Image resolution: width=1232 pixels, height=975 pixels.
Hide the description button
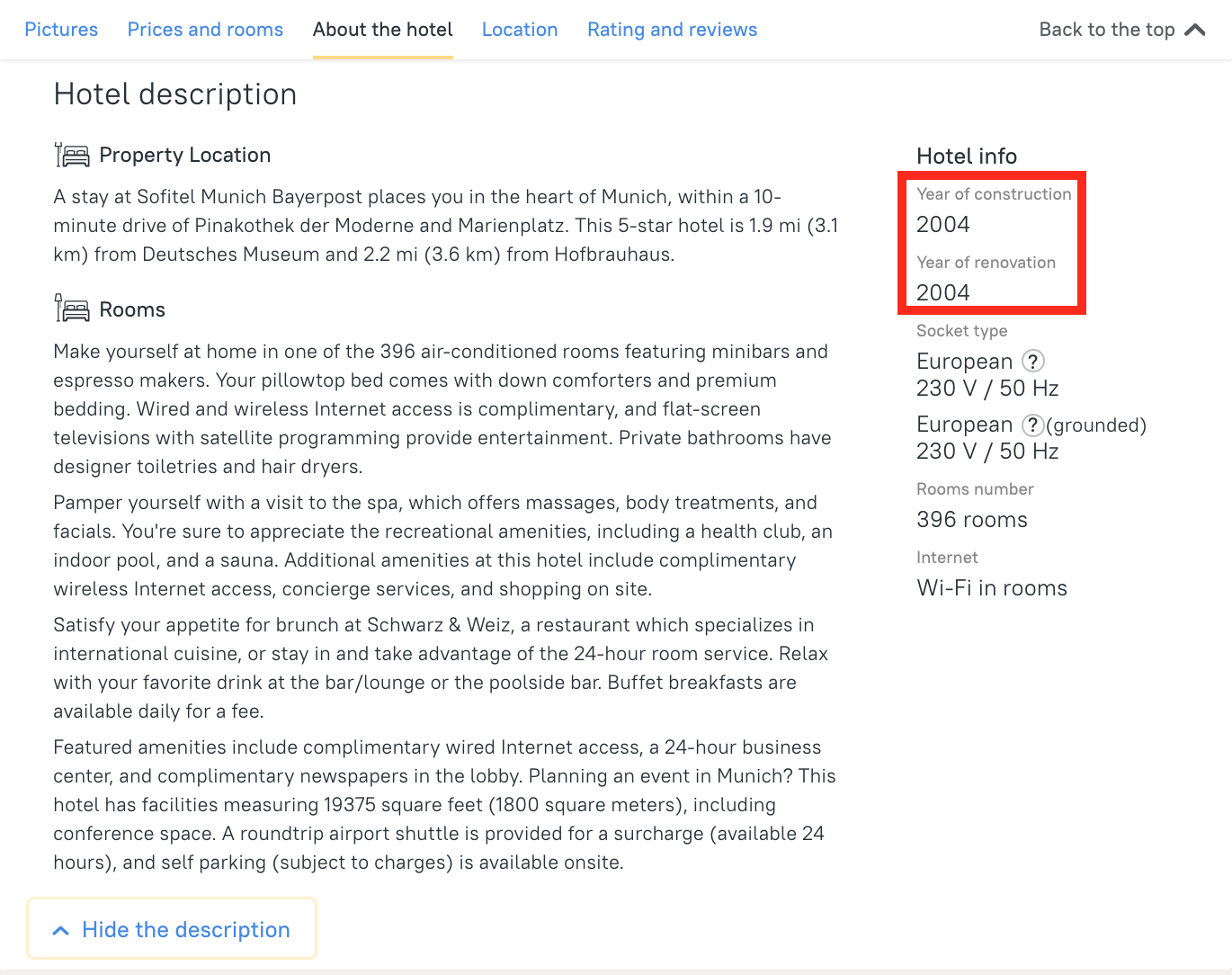click(172, 929)
